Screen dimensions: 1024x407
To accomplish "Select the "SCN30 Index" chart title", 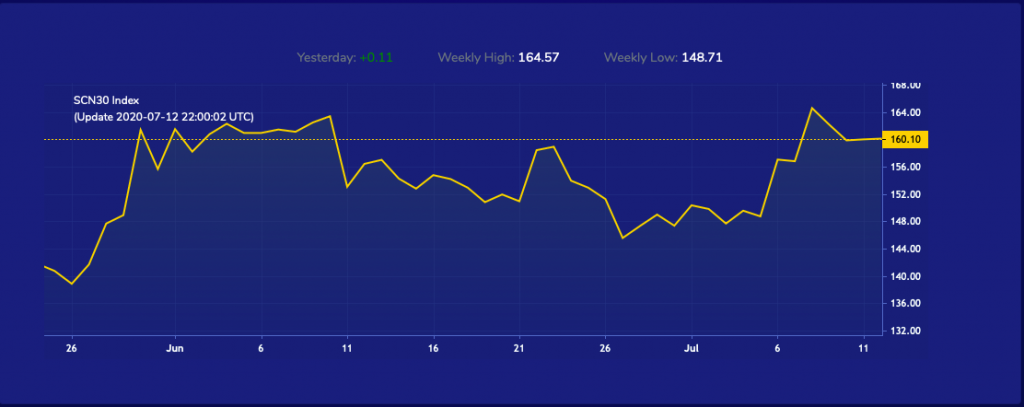I will (106, 100).
